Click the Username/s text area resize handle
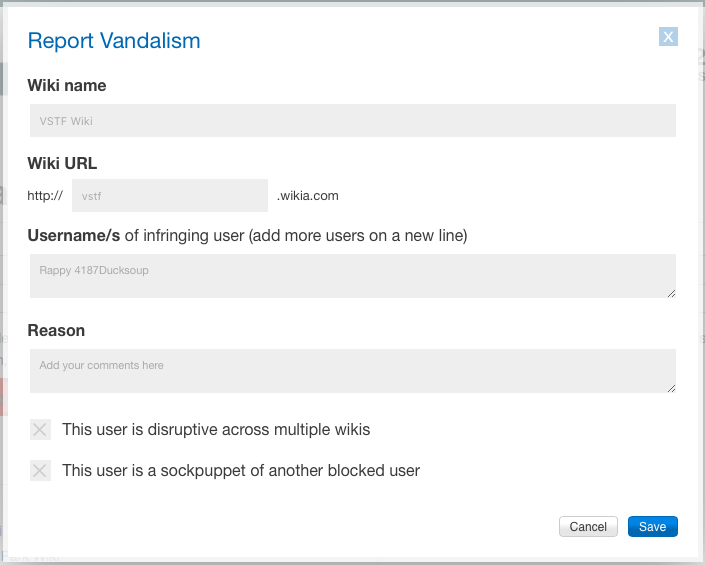705x565 pixels. (x=671, y=293)
